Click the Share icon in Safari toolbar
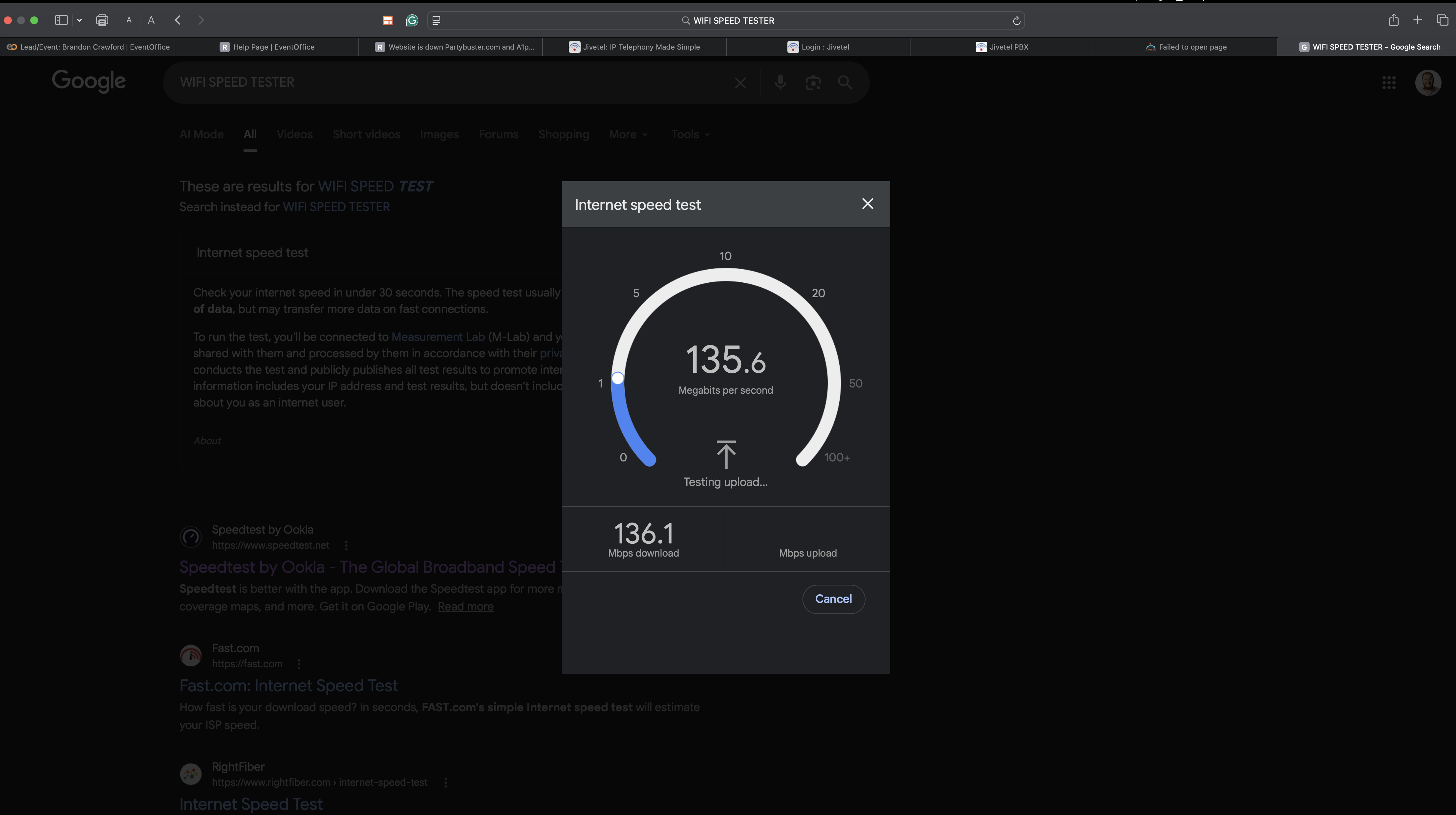 tap(1393, 20)
